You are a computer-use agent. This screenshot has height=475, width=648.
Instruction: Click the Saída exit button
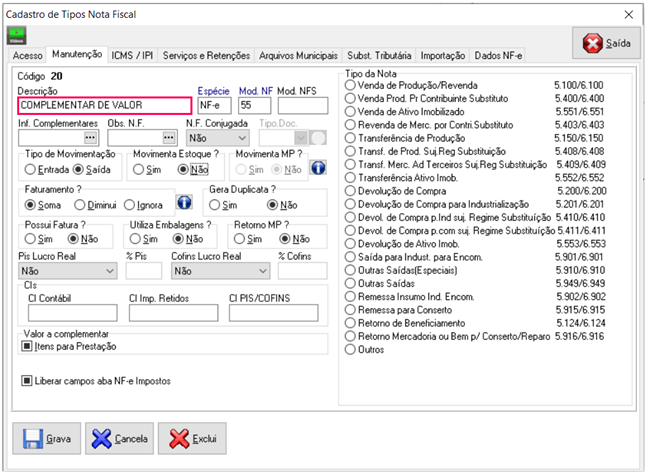coord(606,43)
